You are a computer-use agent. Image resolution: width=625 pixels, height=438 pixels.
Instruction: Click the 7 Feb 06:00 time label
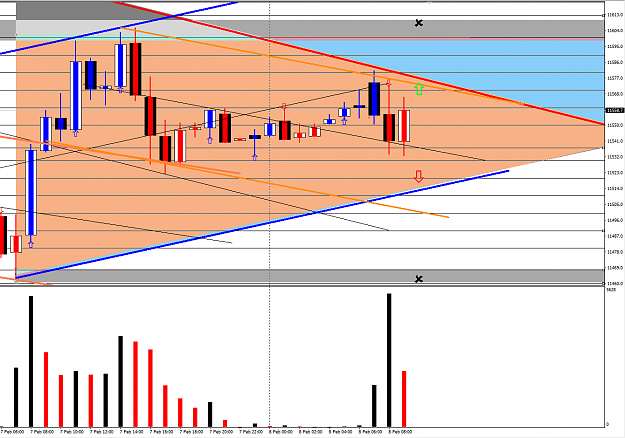(12, 432)
